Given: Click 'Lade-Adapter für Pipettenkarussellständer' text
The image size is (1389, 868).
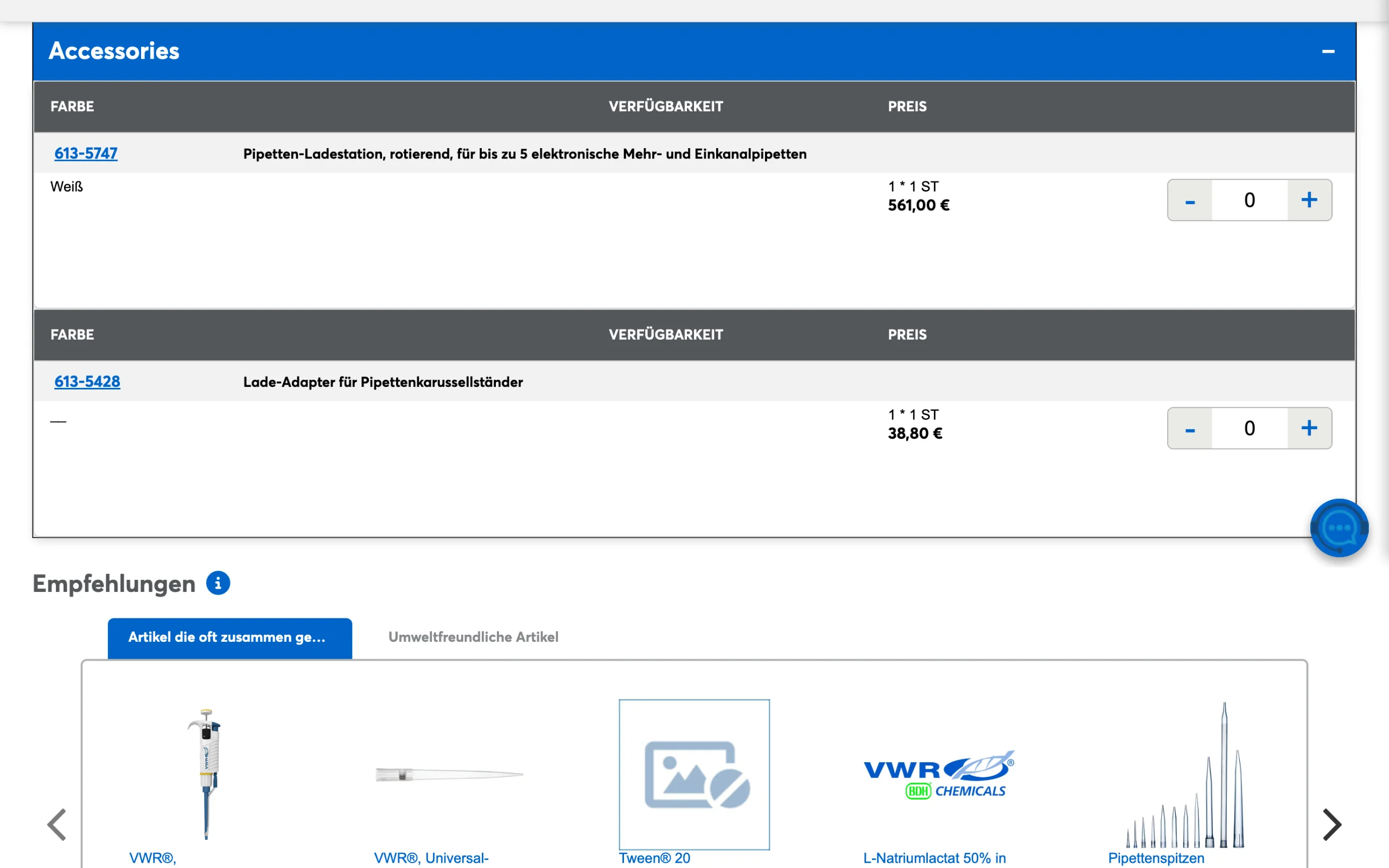Looking at the screenshot, I should tap(383, 382).
